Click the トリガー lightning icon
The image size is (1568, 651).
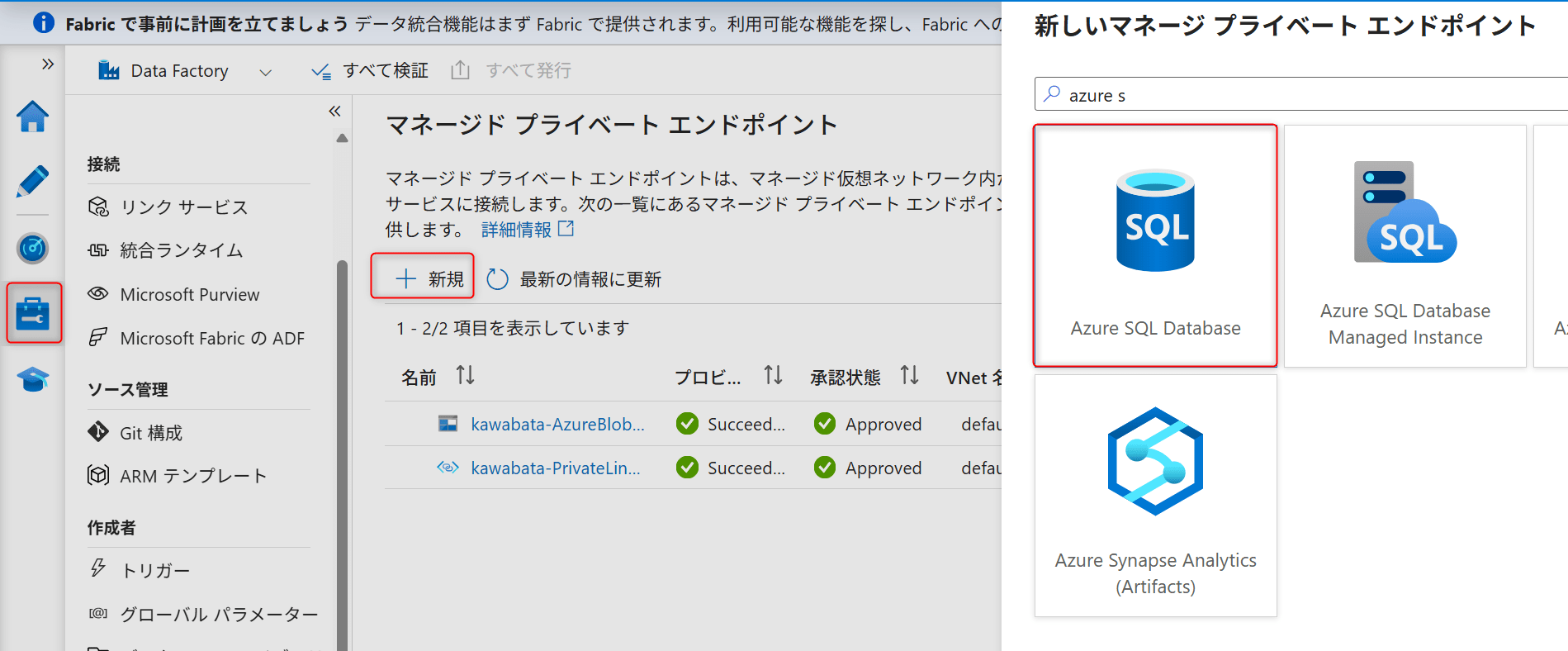pyautogui.click(x=98, y=568)
